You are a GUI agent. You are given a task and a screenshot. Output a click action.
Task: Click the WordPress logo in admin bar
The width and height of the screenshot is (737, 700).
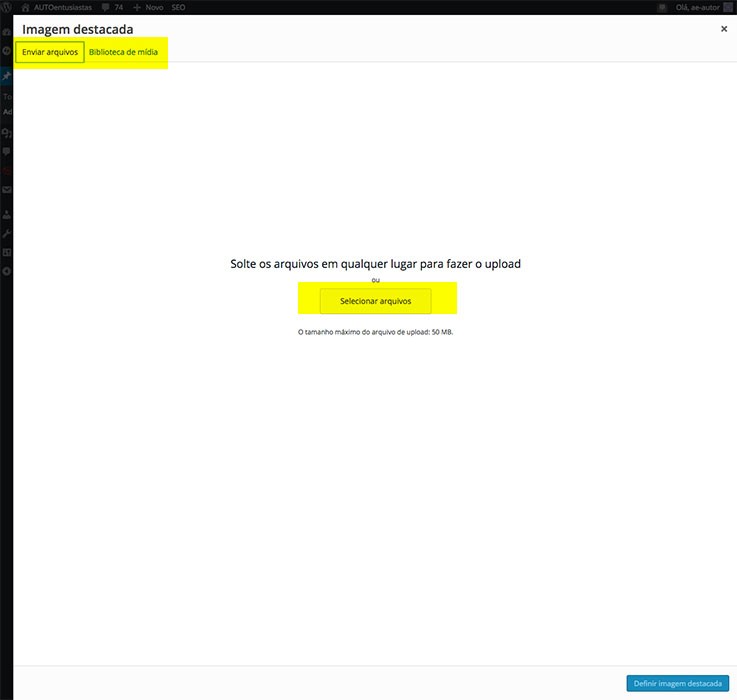[7, 7]
